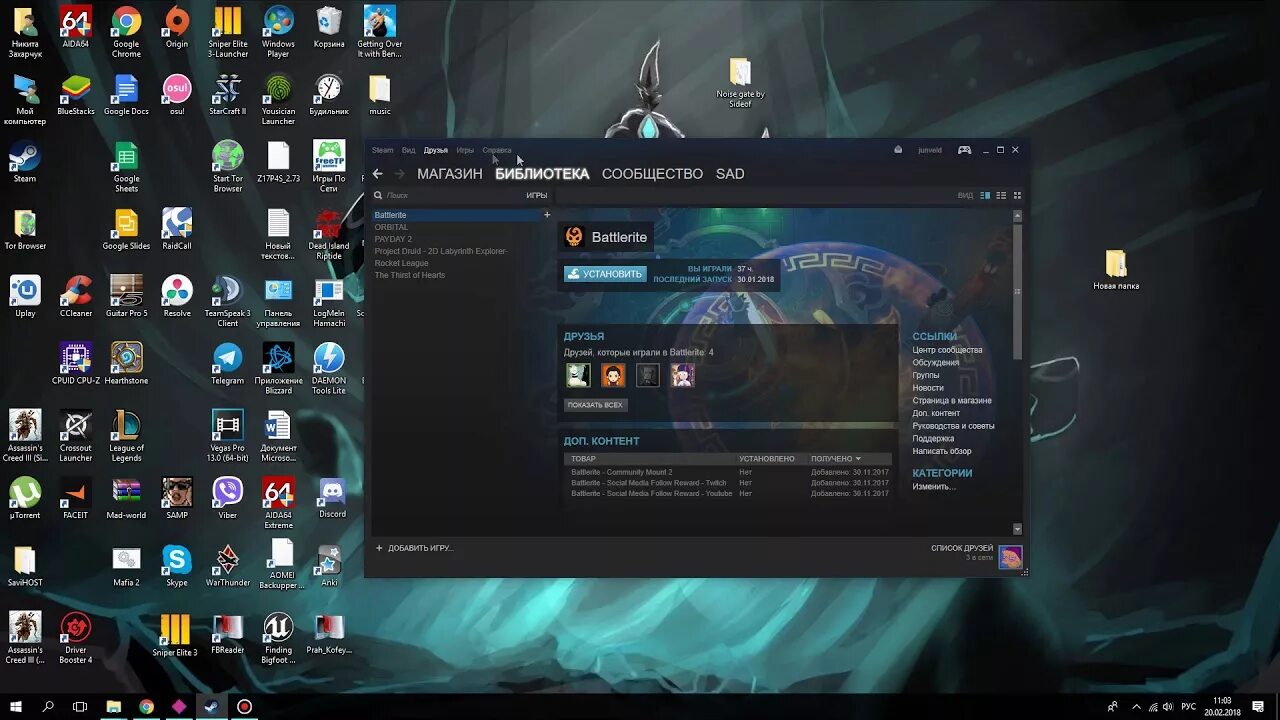Switch to the БИБЛИОТЕКА tab

pos(542,174)
